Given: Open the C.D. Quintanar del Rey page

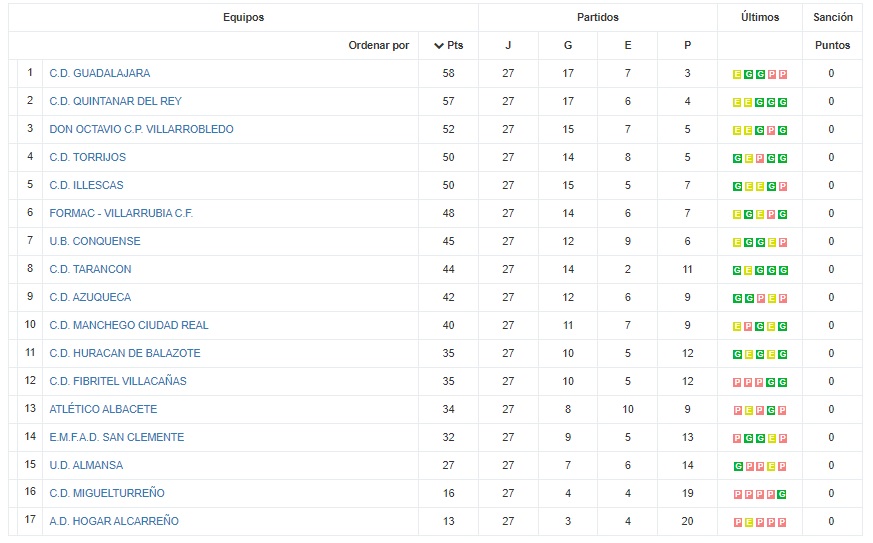Looking at the screenshot, I should point(115,101).
